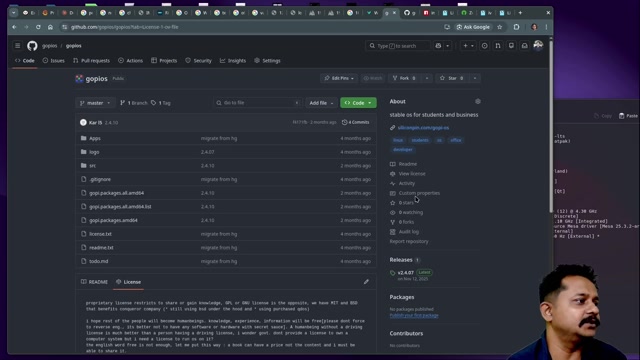Viewport: 640px width, 360px height.
Task: Open the browser home page
Action: point(50,27)
